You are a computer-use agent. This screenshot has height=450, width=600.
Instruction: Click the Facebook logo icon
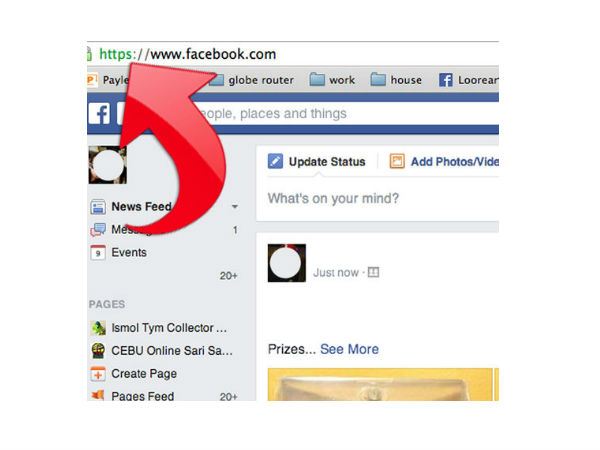click(99, 113)
